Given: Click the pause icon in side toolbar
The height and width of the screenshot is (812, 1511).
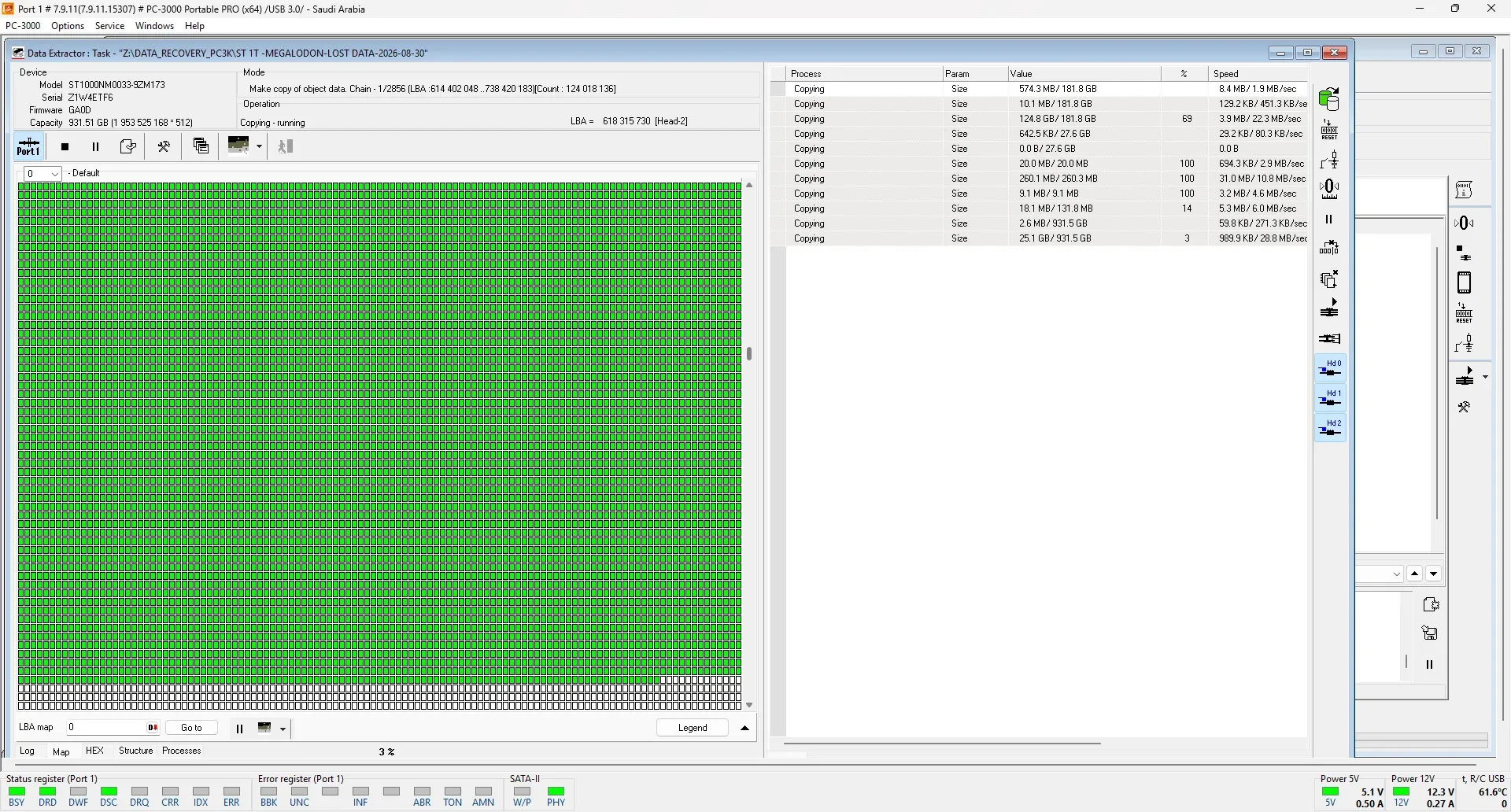Looking at the screenshot, I should [1330, 220].
